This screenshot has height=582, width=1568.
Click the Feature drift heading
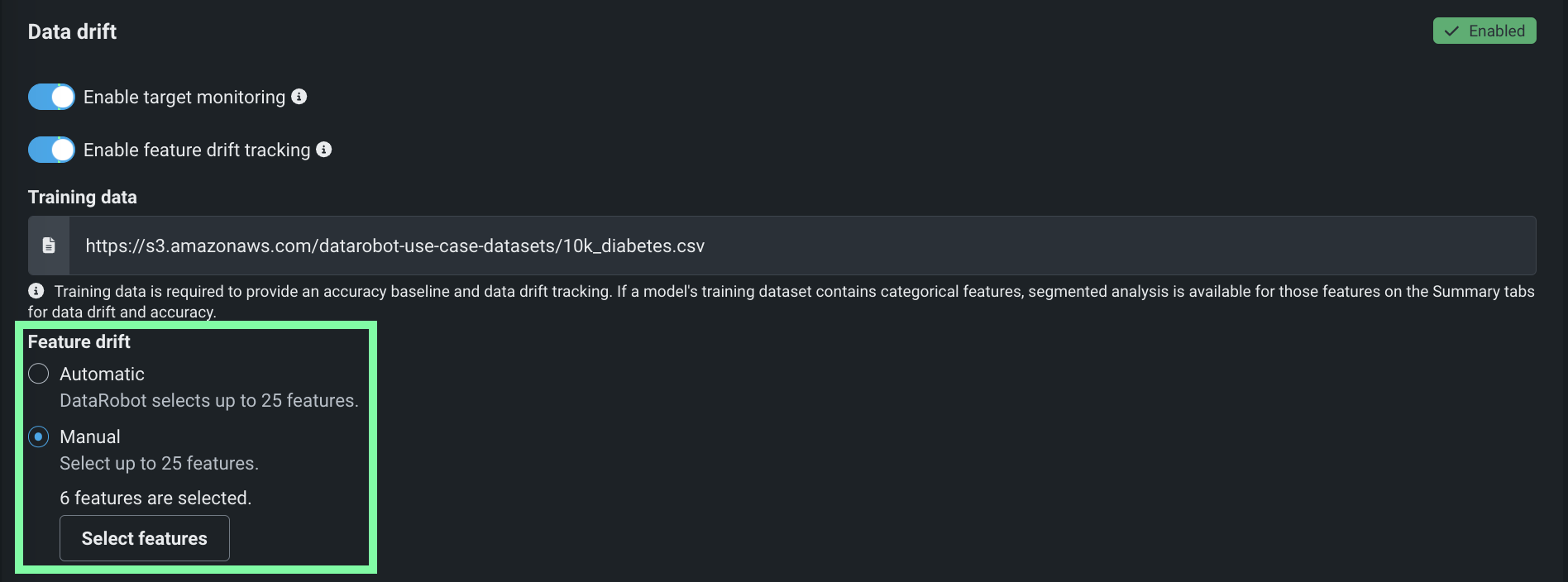tap(79, 341)
